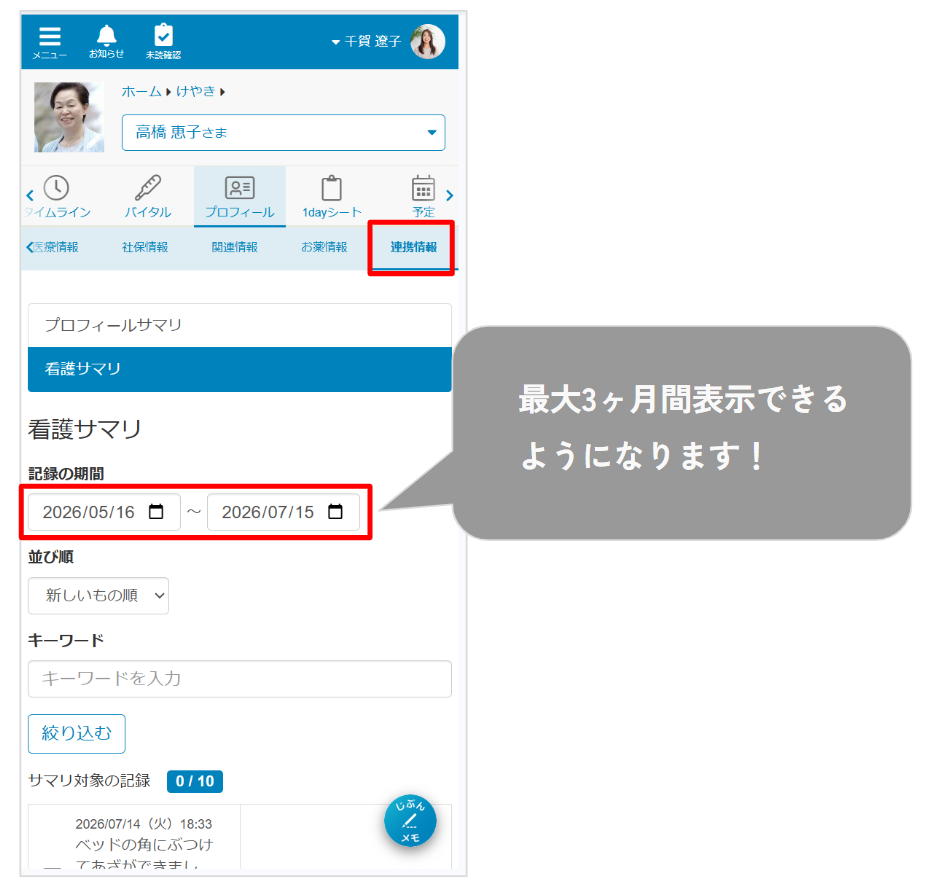946x894 pixels.
Task: Open the 高橋 恵子さま resident selector
Action: click(284, 133)
